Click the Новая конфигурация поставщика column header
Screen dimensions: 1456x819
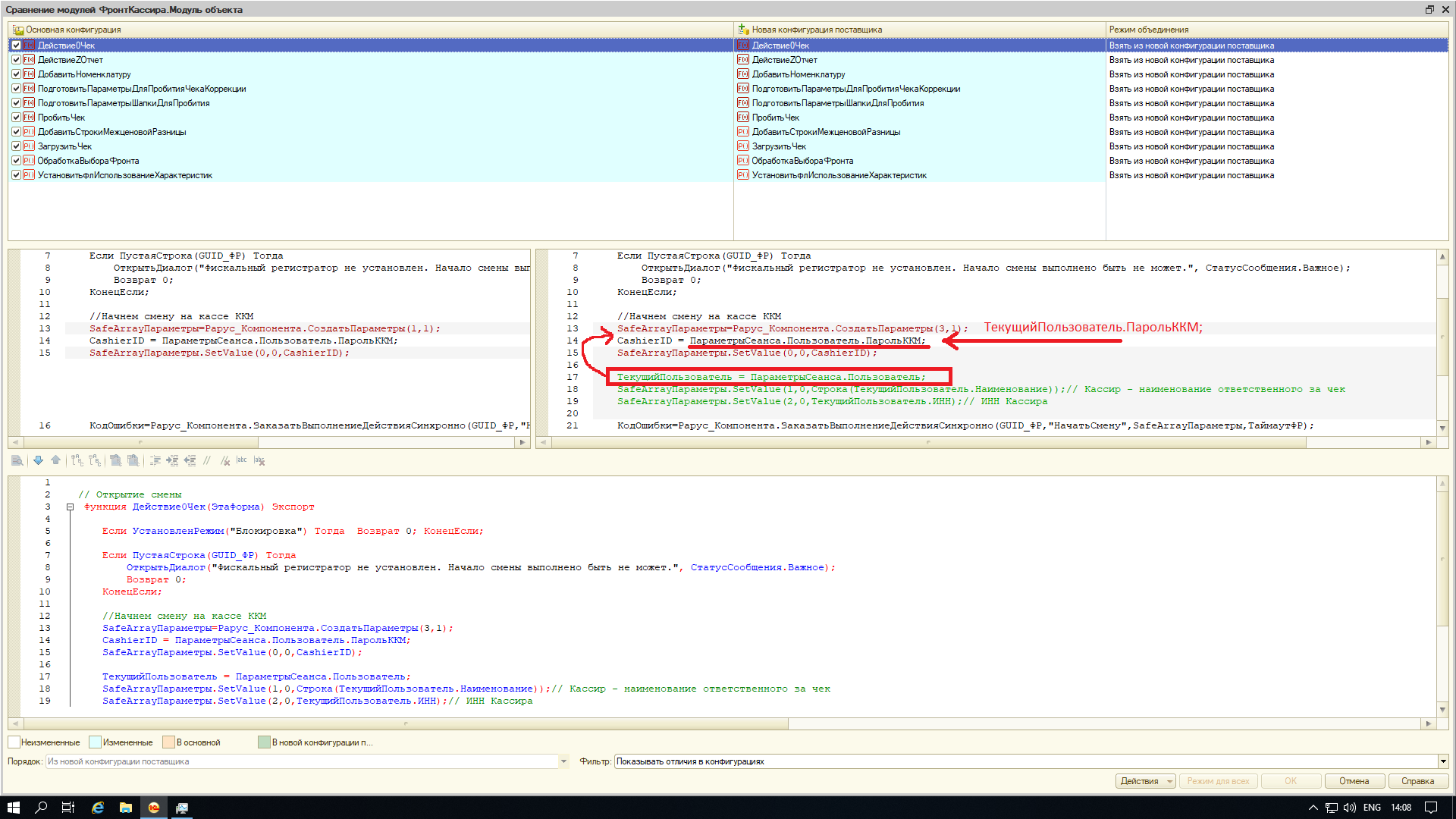[920, 30]
